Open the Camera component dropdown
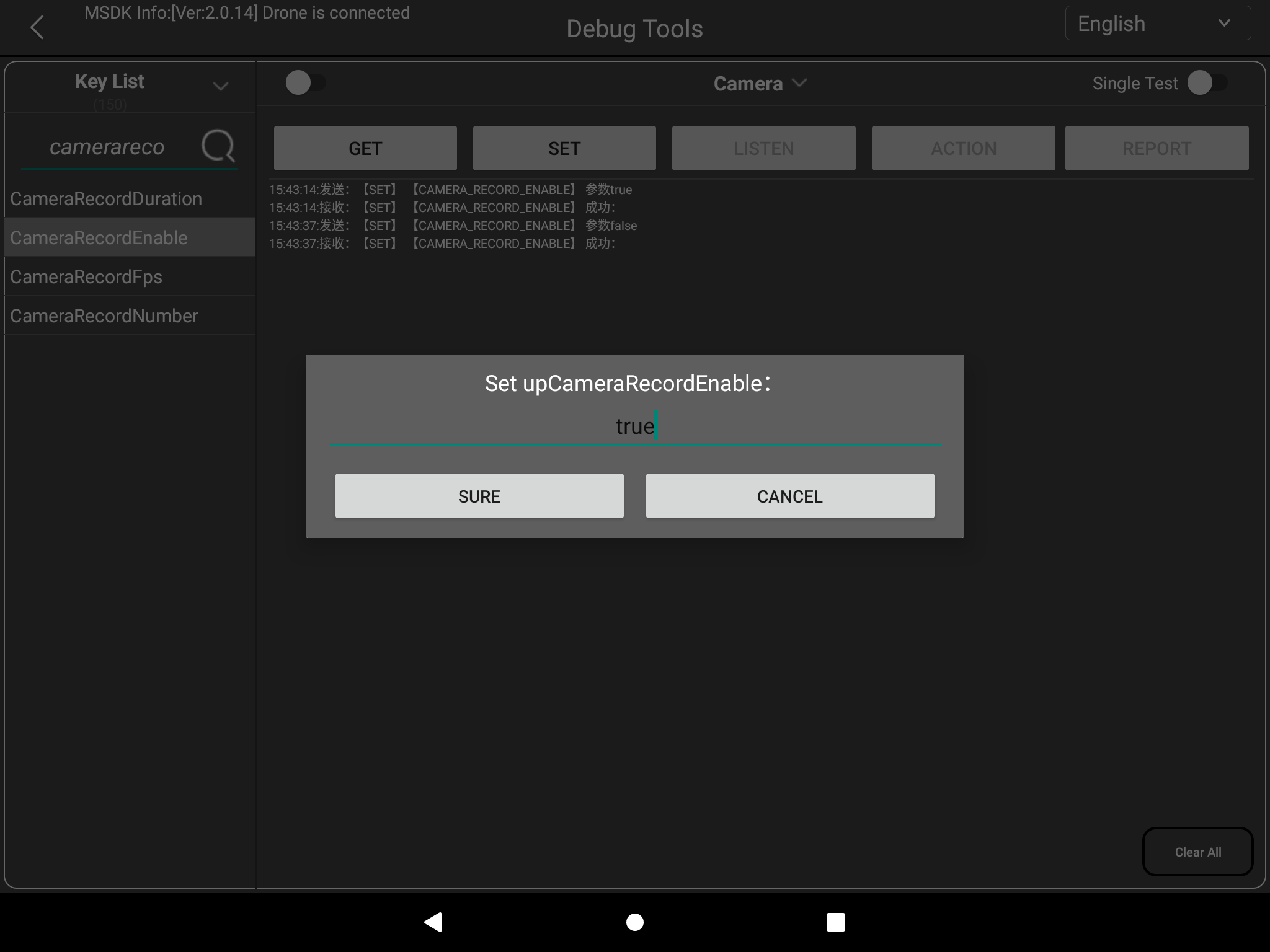Viewport: 1270px width, 952px height. click(x=760, y=83)
